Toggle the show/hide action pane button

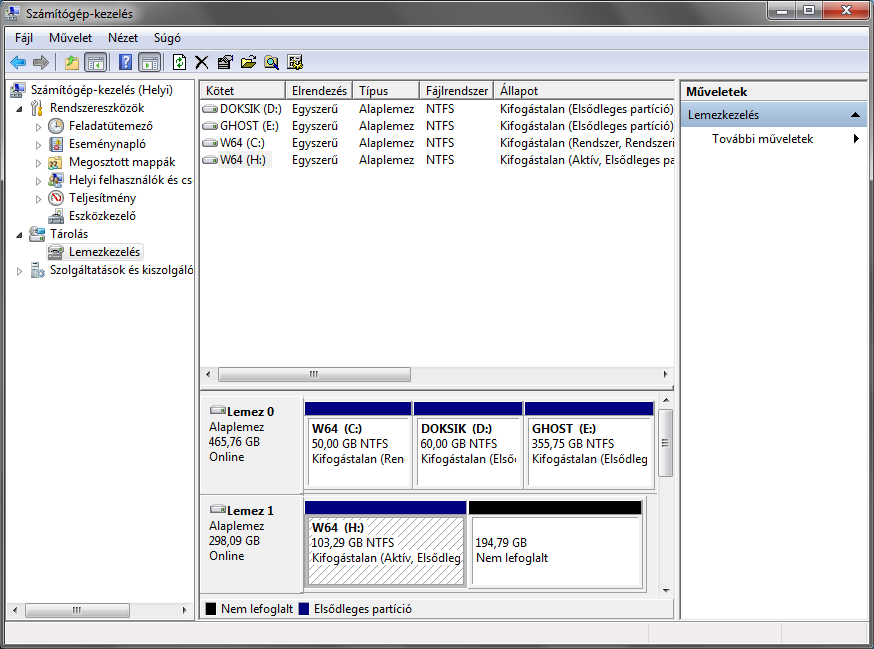point(149,62)
